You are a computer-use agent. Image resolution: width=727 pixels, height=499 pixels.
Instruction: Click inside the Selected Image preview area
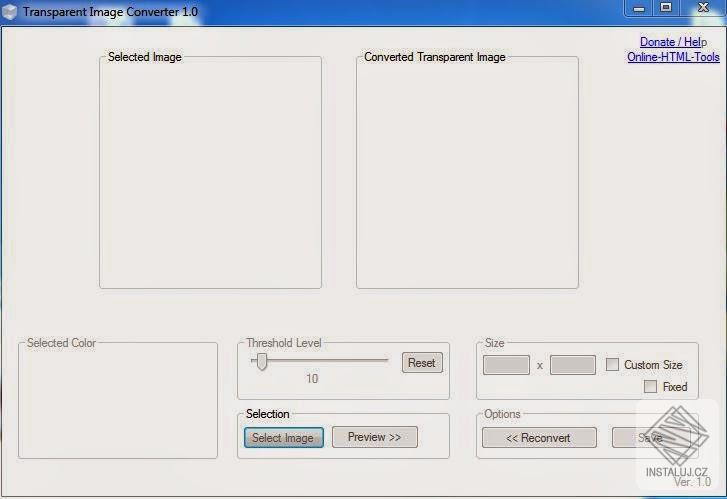210,174
